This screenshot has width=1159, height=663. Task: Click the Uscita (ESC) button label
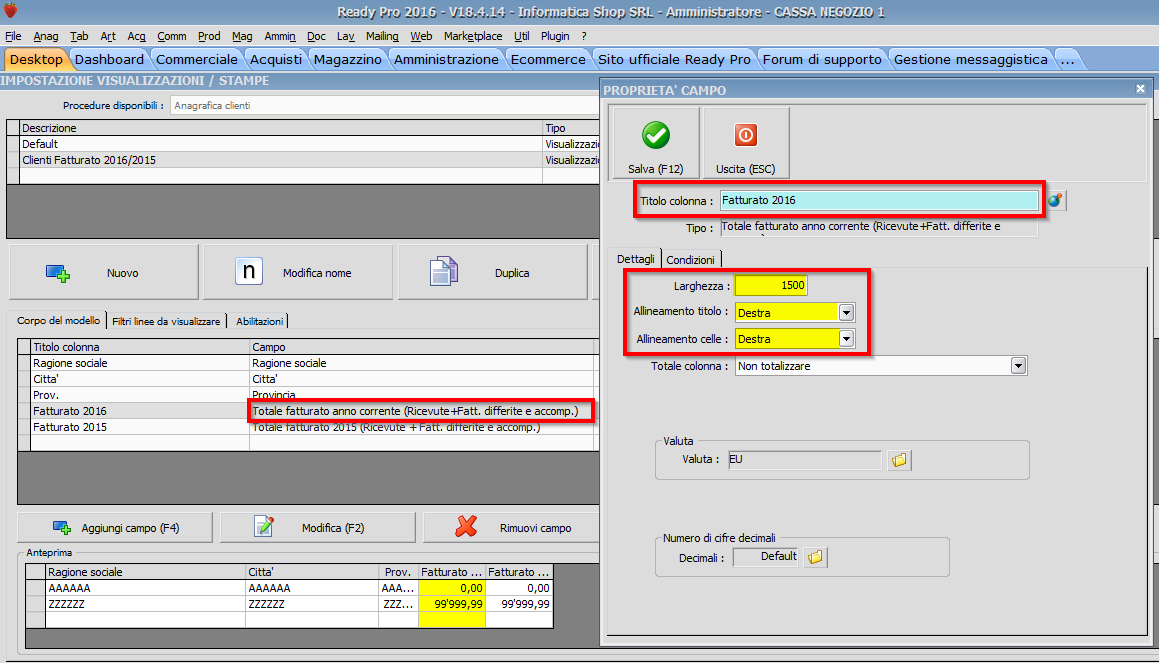click(x=745, y=169)
